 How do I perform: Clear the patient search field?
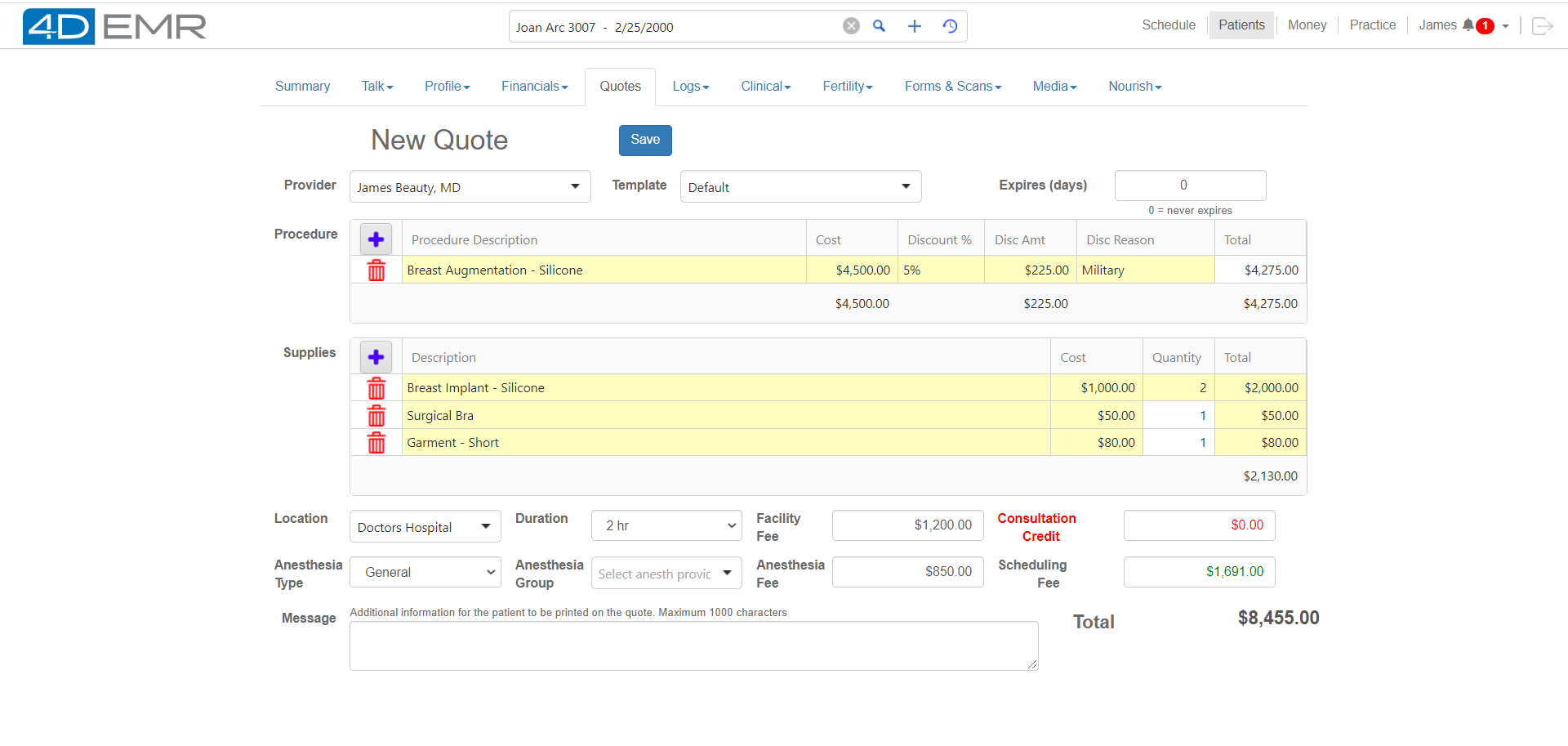pos(851,25)
